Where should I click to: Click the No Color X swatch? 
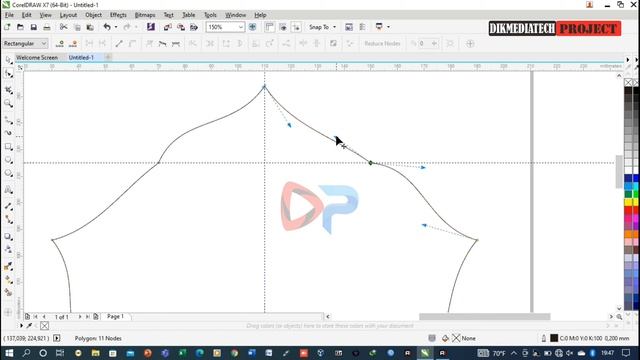[629, 82]
